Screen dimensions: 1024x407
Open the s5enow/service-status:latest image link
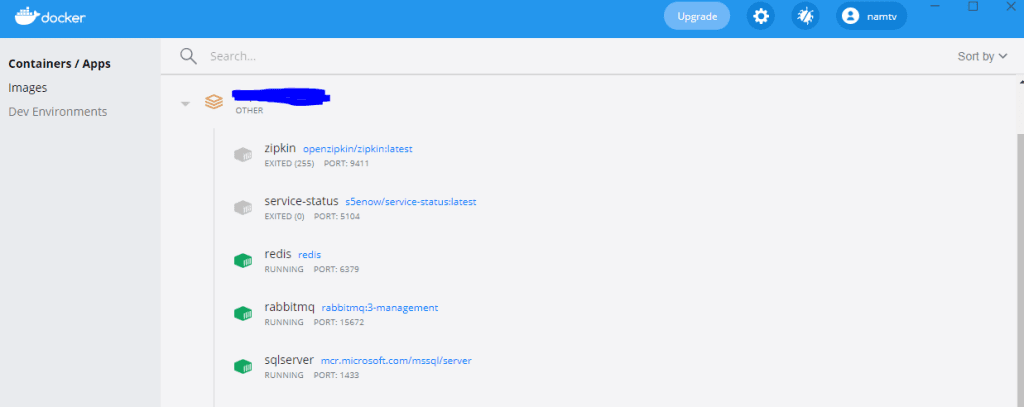tap(411, 202)
